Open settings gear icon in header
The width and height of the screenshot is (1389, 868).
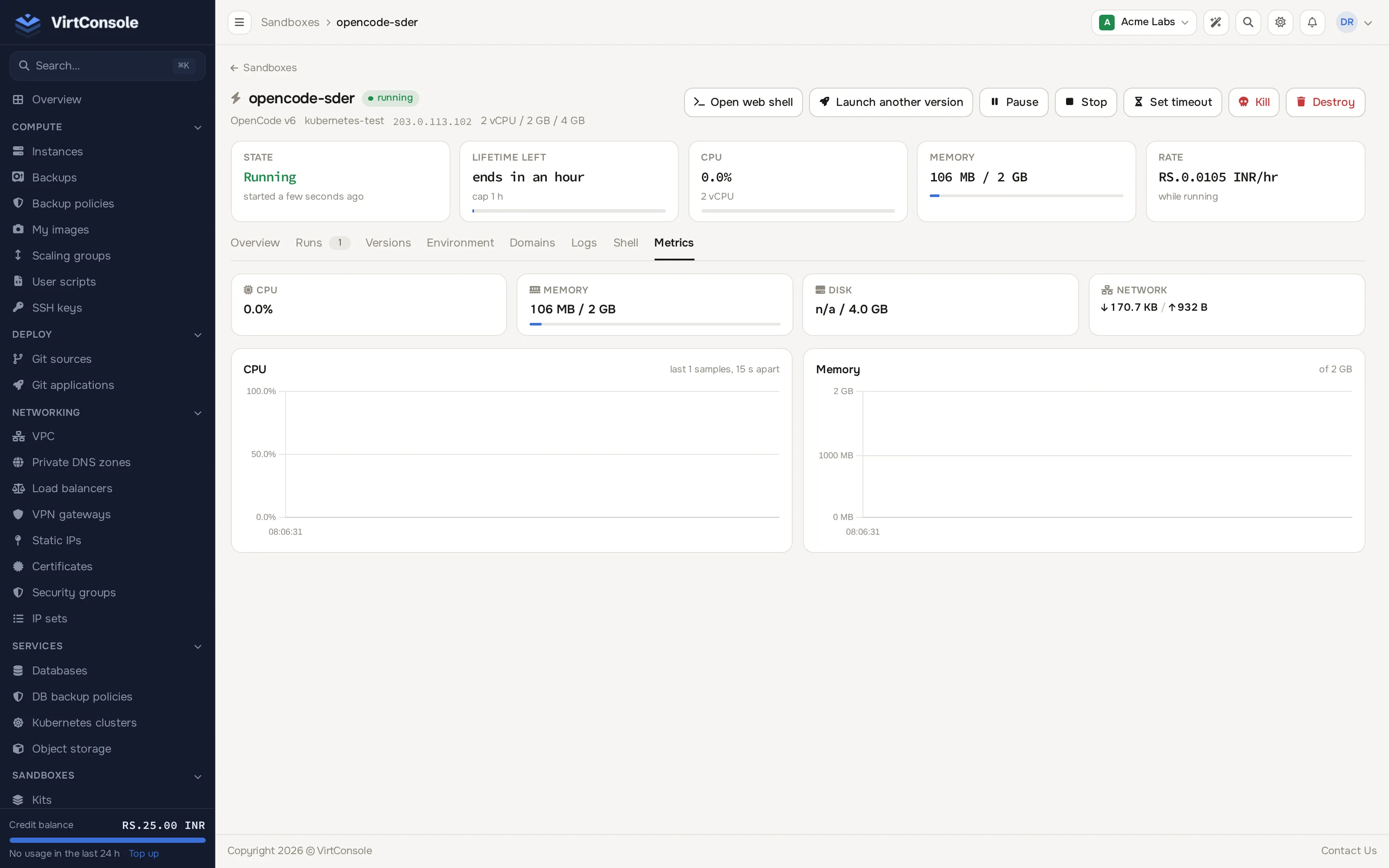coord(1280,23)
